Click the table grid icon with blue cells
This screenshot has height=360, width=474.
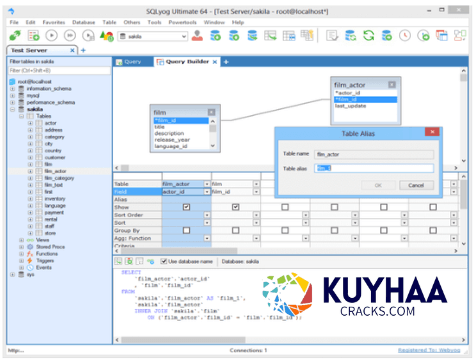[289, 35]
